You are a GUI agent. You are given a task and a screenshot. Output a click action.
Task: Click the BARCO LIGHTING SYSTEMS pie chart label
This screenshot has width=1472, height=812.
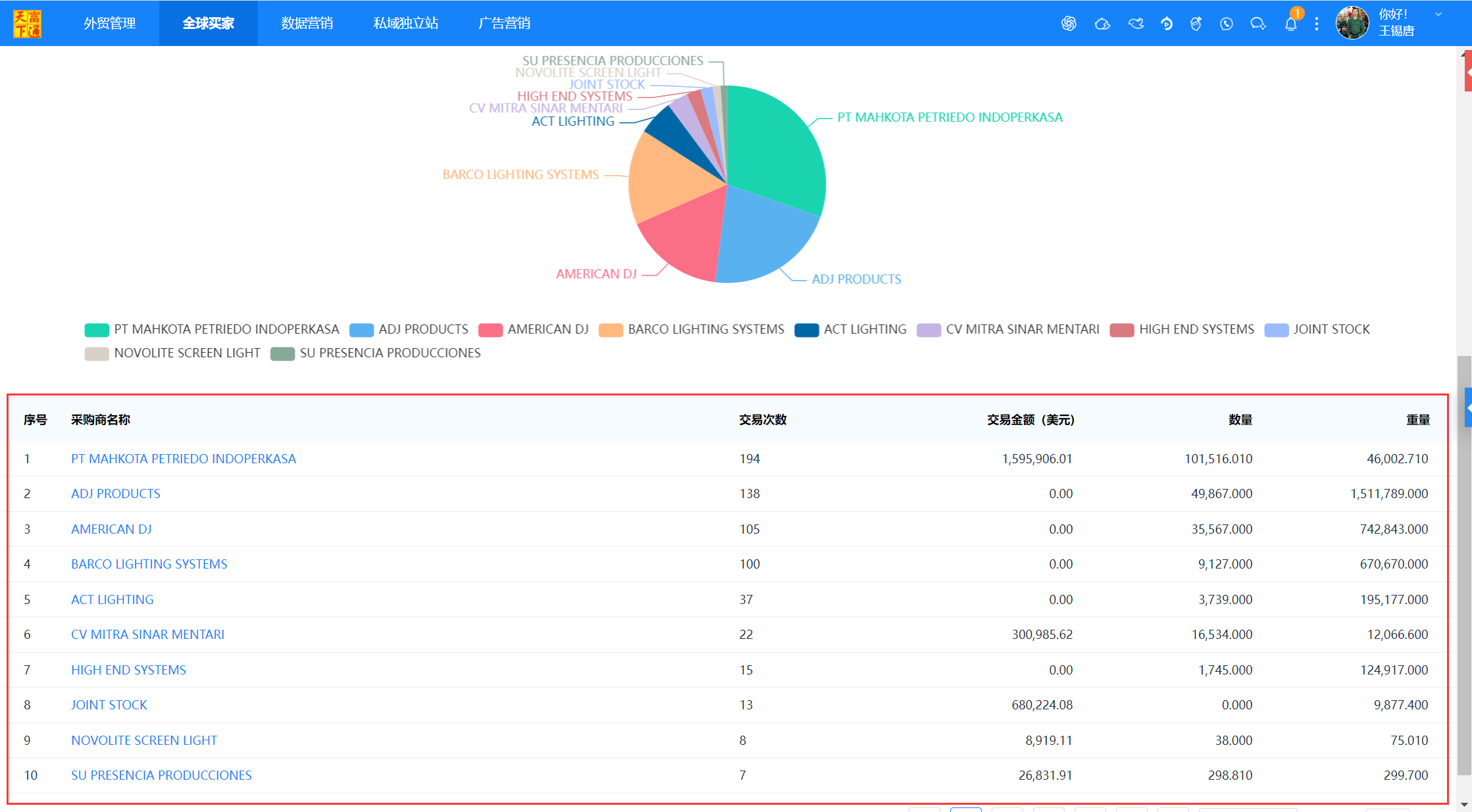point(520,174)
